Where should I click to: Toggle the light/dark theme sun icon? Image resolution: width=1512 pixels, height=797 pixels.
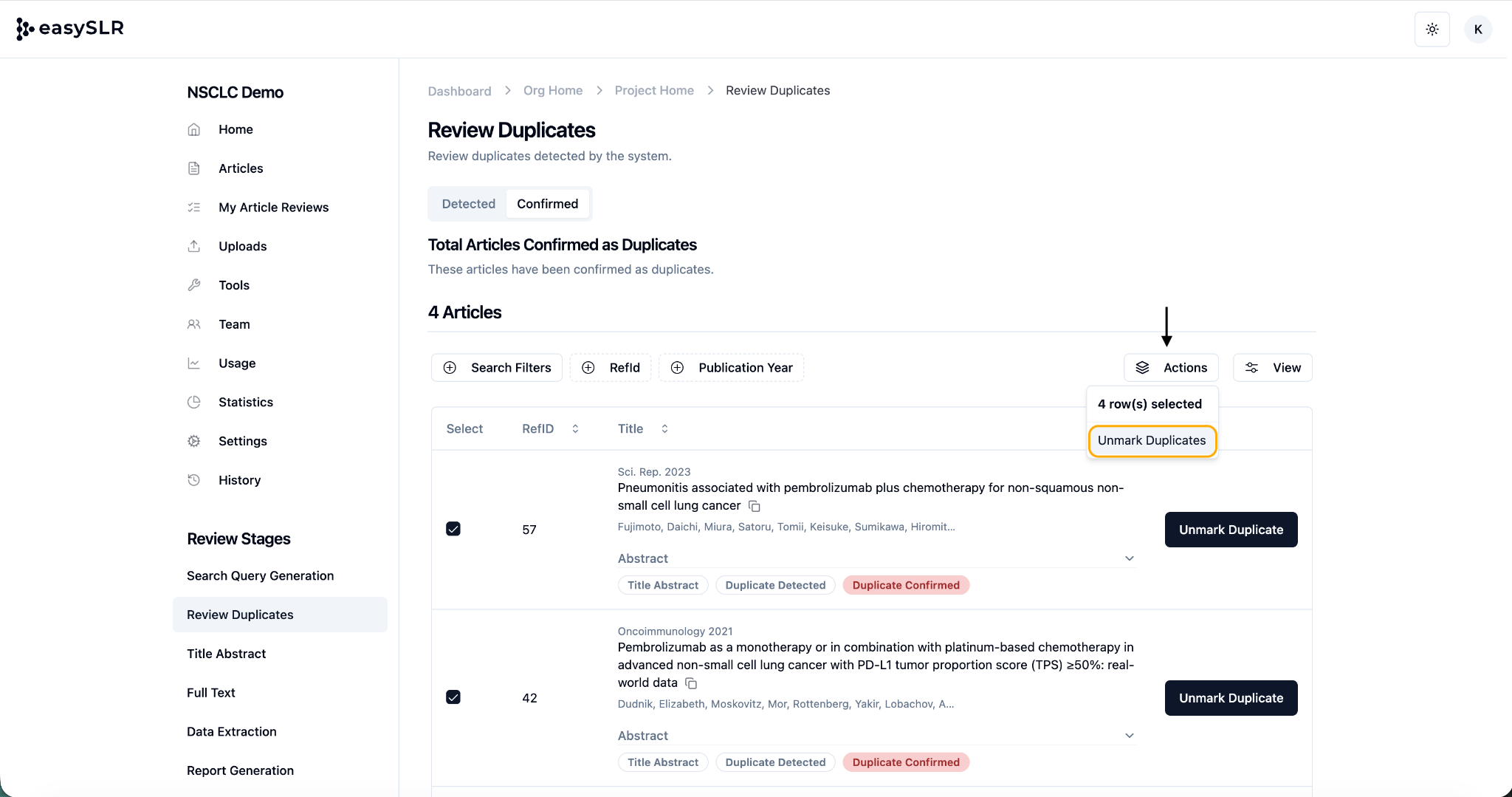click(x=1432, y=30)
